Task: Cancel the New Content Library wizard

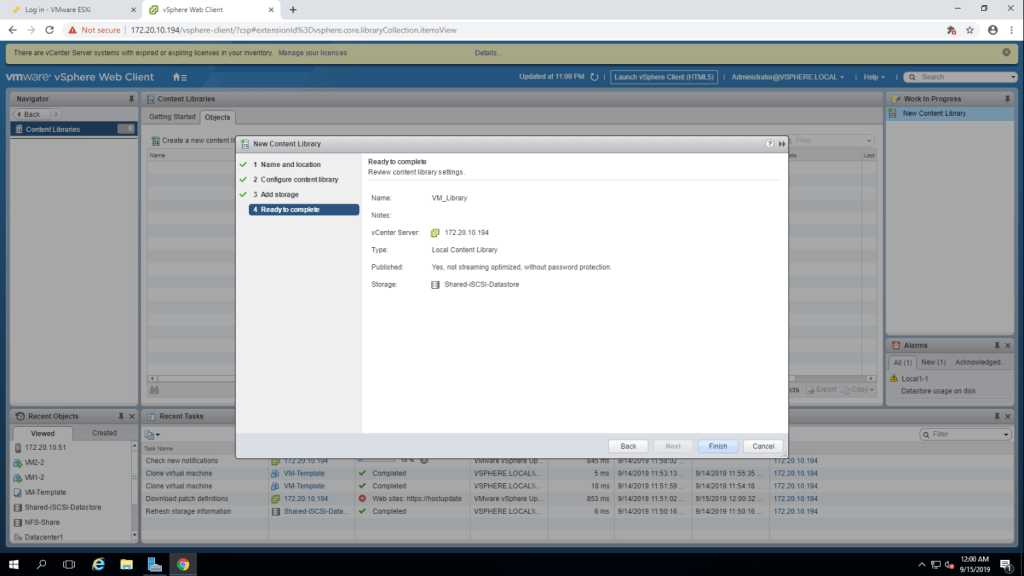Action: [x=763, y=446]
